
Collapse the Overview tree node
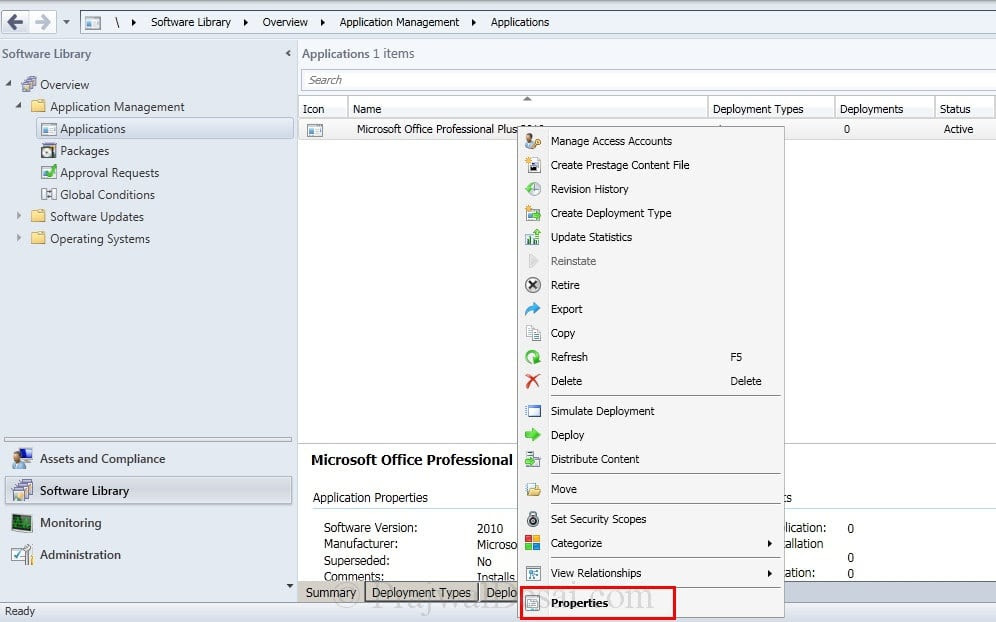pyautogui.click(x=9, y=84)
